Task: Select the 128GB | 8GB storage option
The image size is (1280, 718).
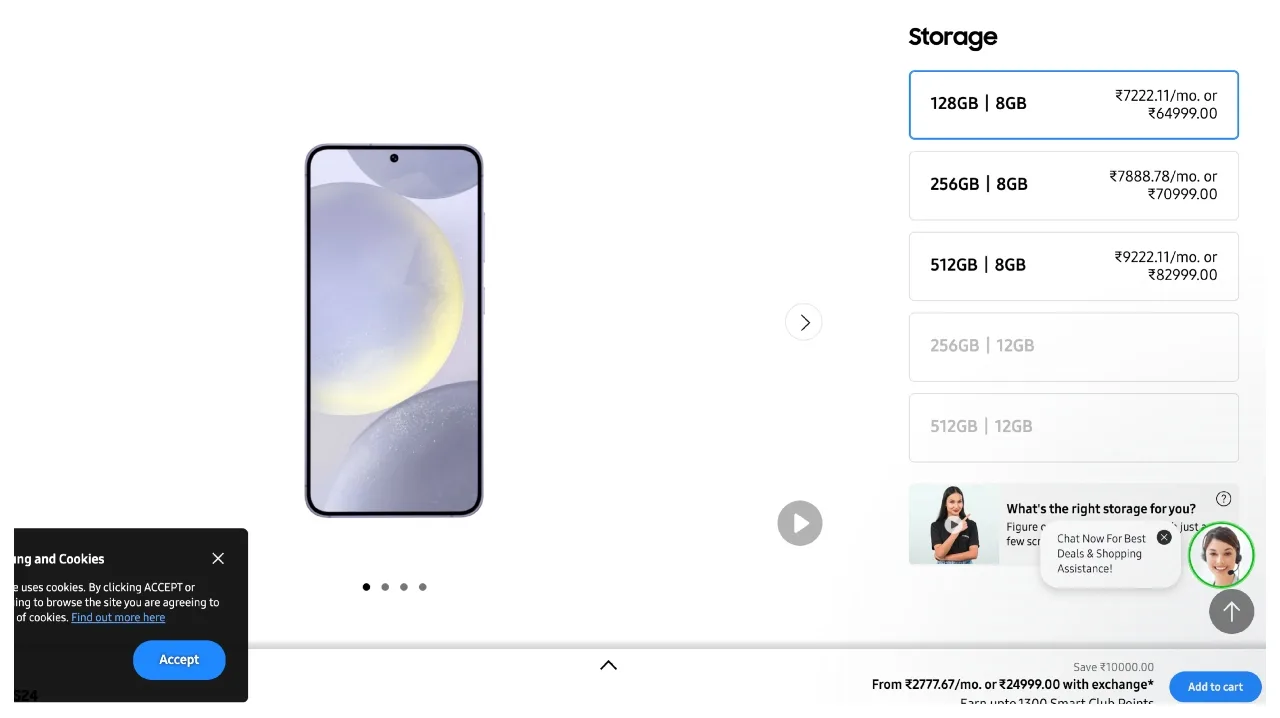Action: [1074, 105]
